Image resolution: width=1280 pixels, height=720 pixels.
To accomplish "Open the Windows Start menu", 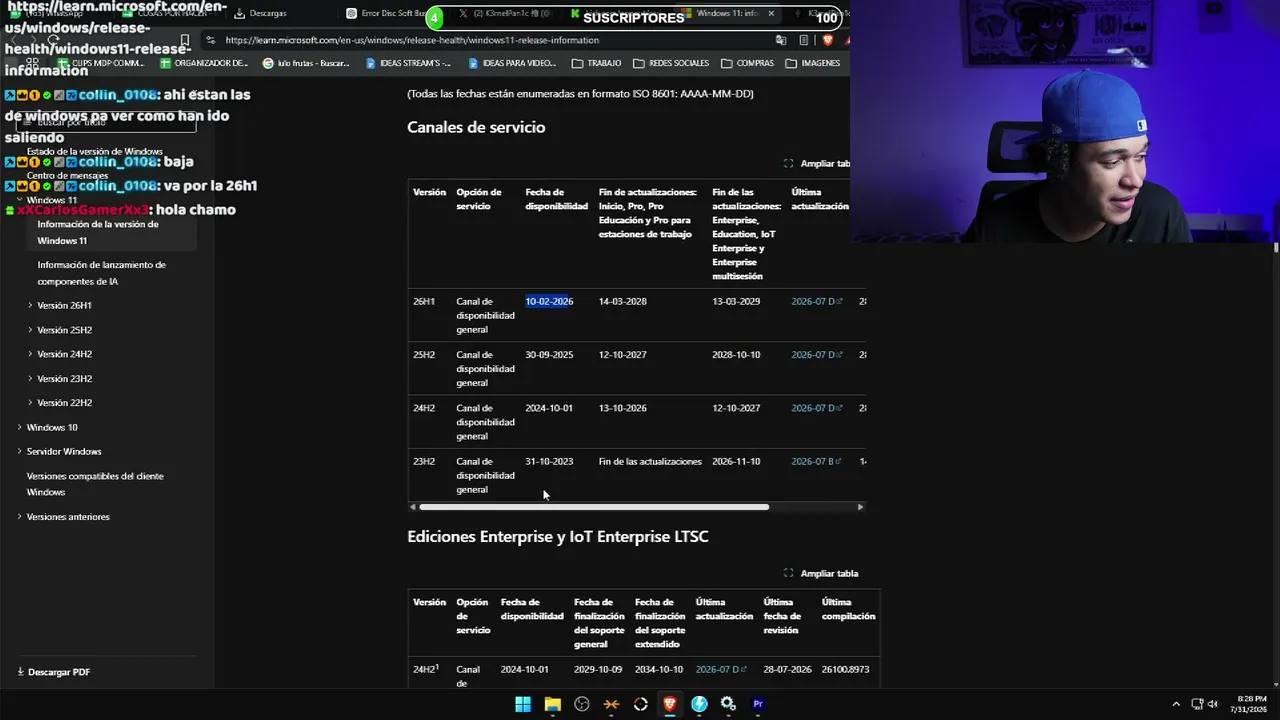I will point(523,704).
